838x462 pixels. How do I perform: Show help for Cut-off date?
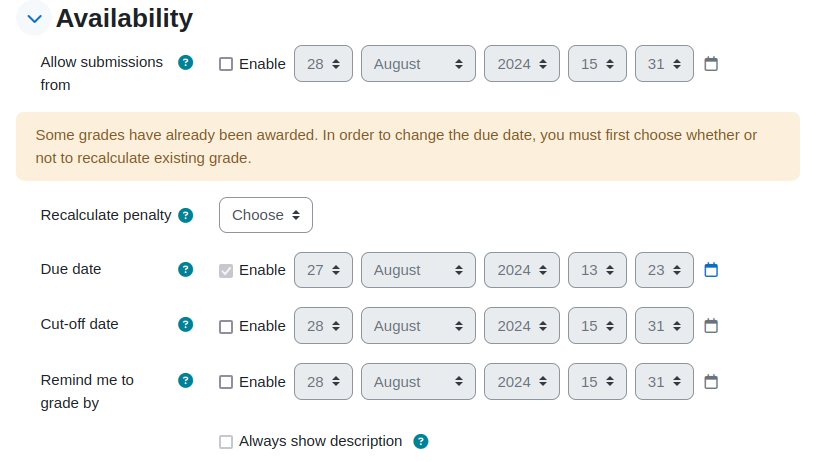click(185, 325)
